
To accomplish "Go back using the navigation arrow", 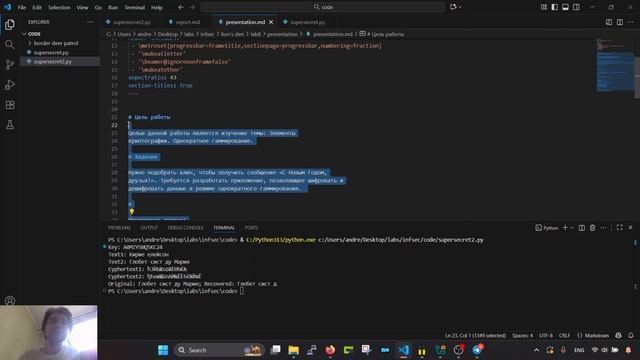I will click(x=181, y=7).
